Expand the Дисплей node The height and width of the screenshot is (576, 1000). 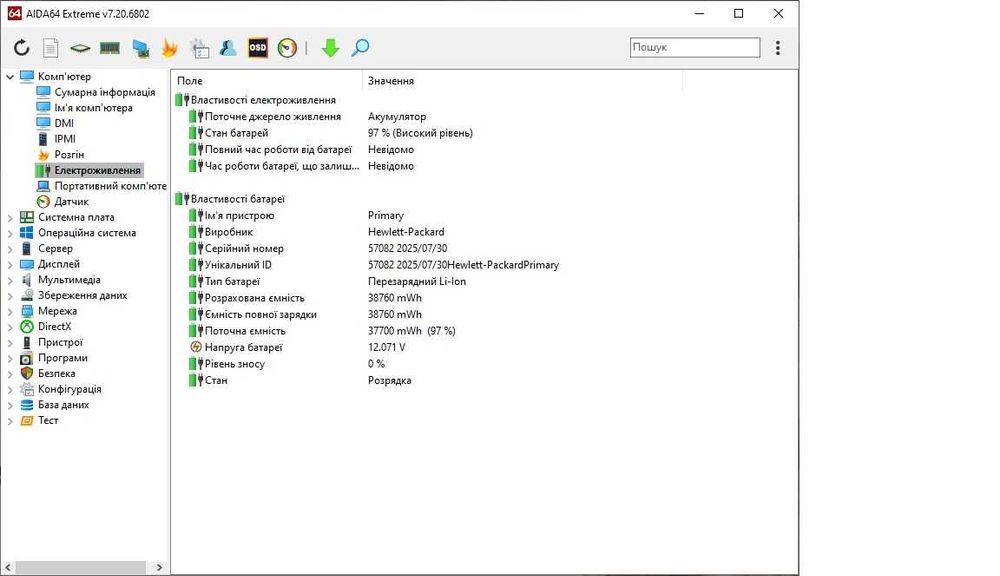coord(10,265)
